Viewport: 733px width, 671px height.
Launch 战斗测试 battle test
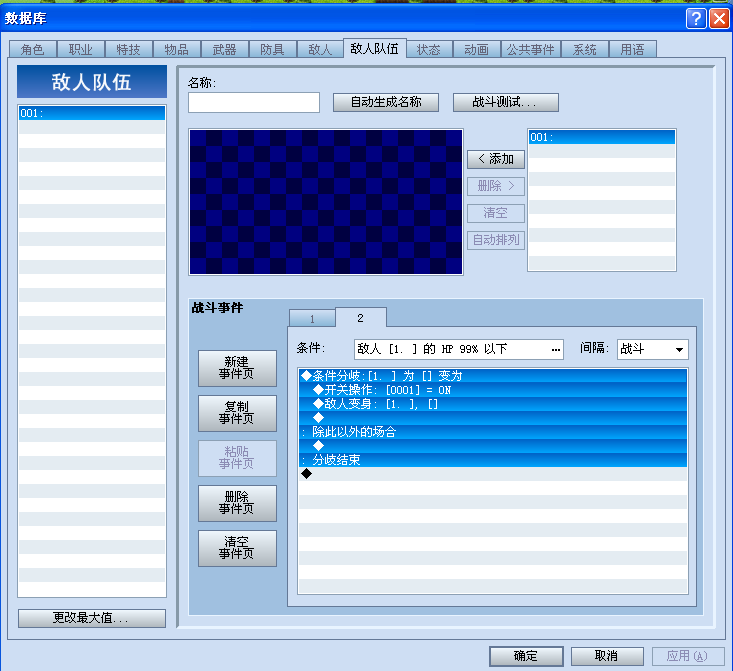click(x=505, y=102)
